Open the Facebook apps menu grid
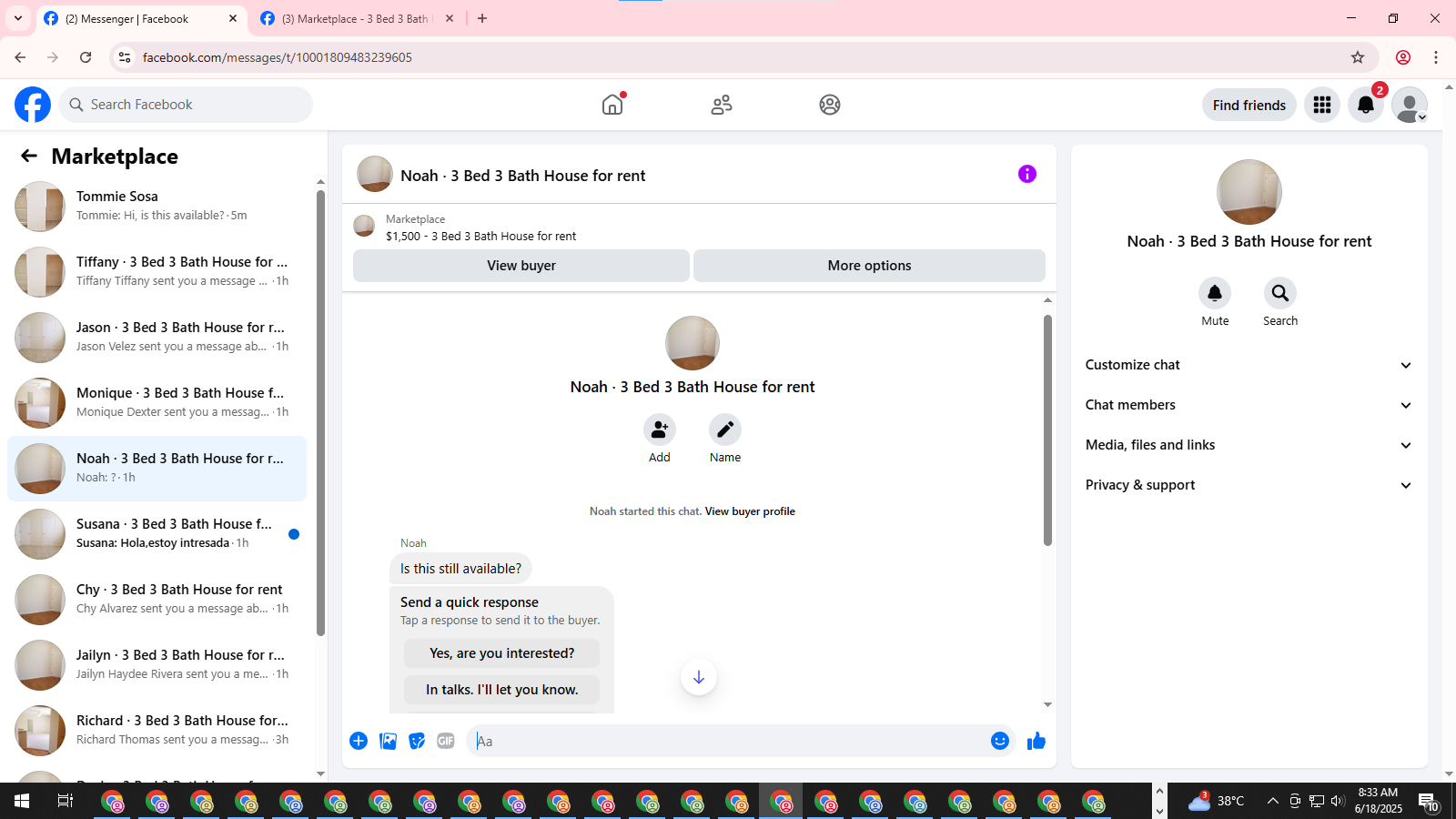Viewport: 1456px width, 819px height. point(1322,105)
